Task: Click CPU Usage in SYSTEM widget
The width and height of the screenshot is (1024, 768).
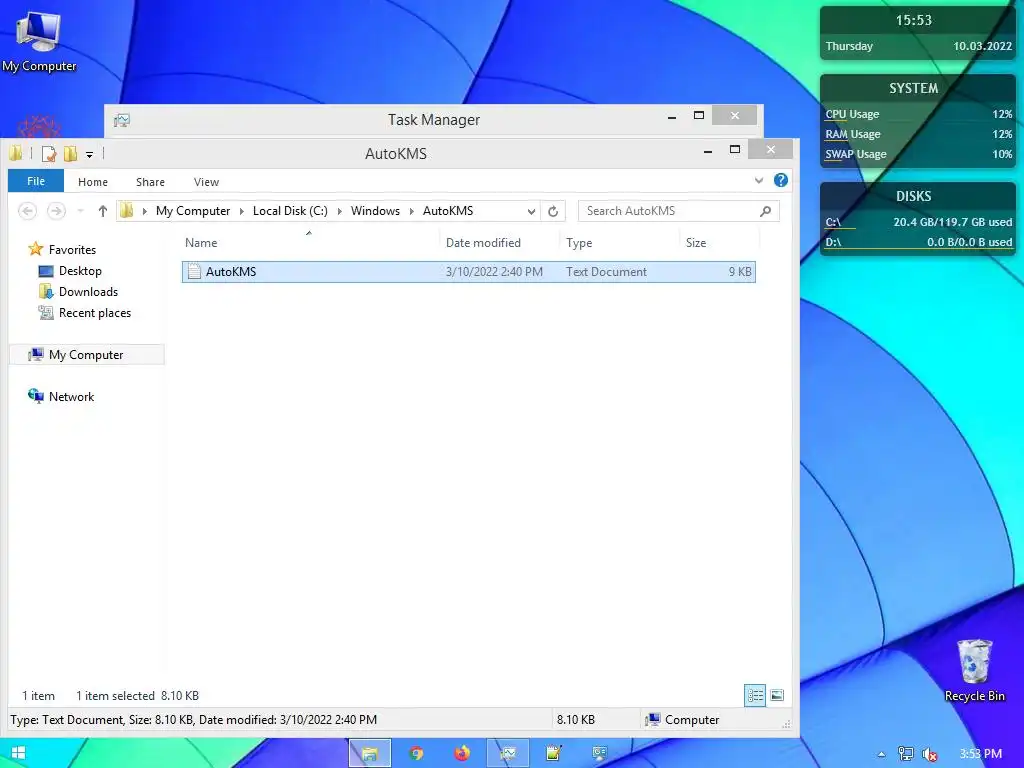Action: tap(852, 114)
